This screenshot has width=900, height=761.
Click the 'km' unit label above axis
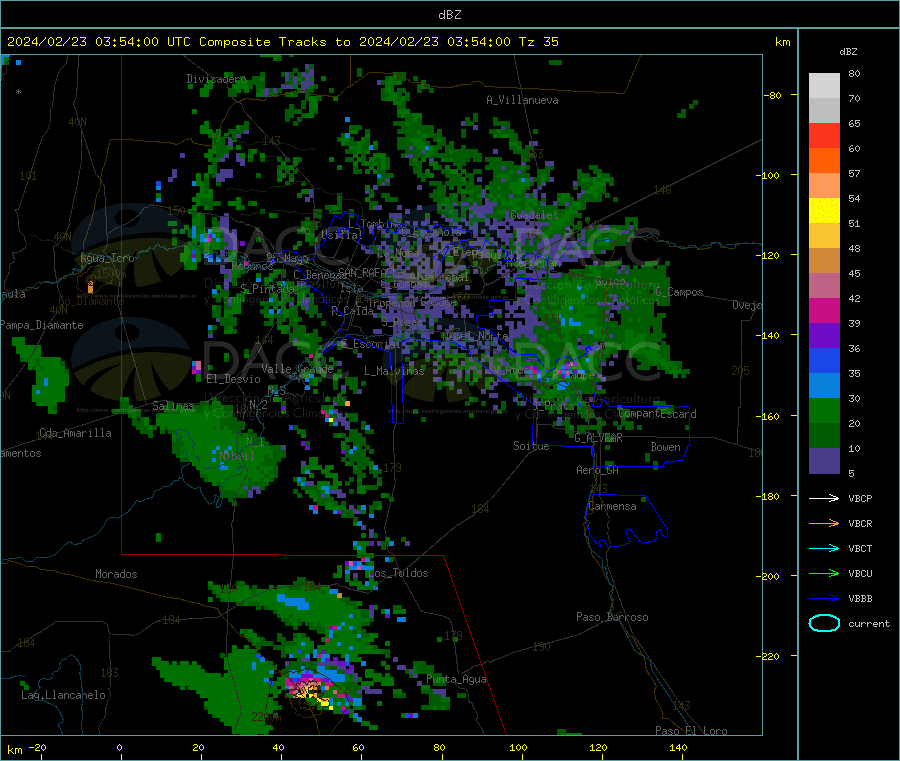(782, 42)
